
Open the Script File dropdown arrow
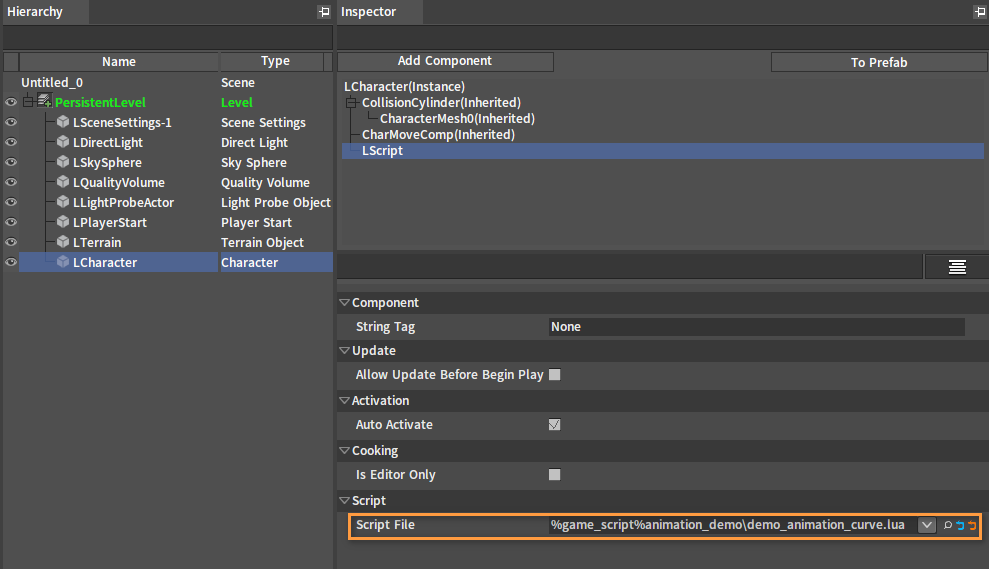click(926, 525)
